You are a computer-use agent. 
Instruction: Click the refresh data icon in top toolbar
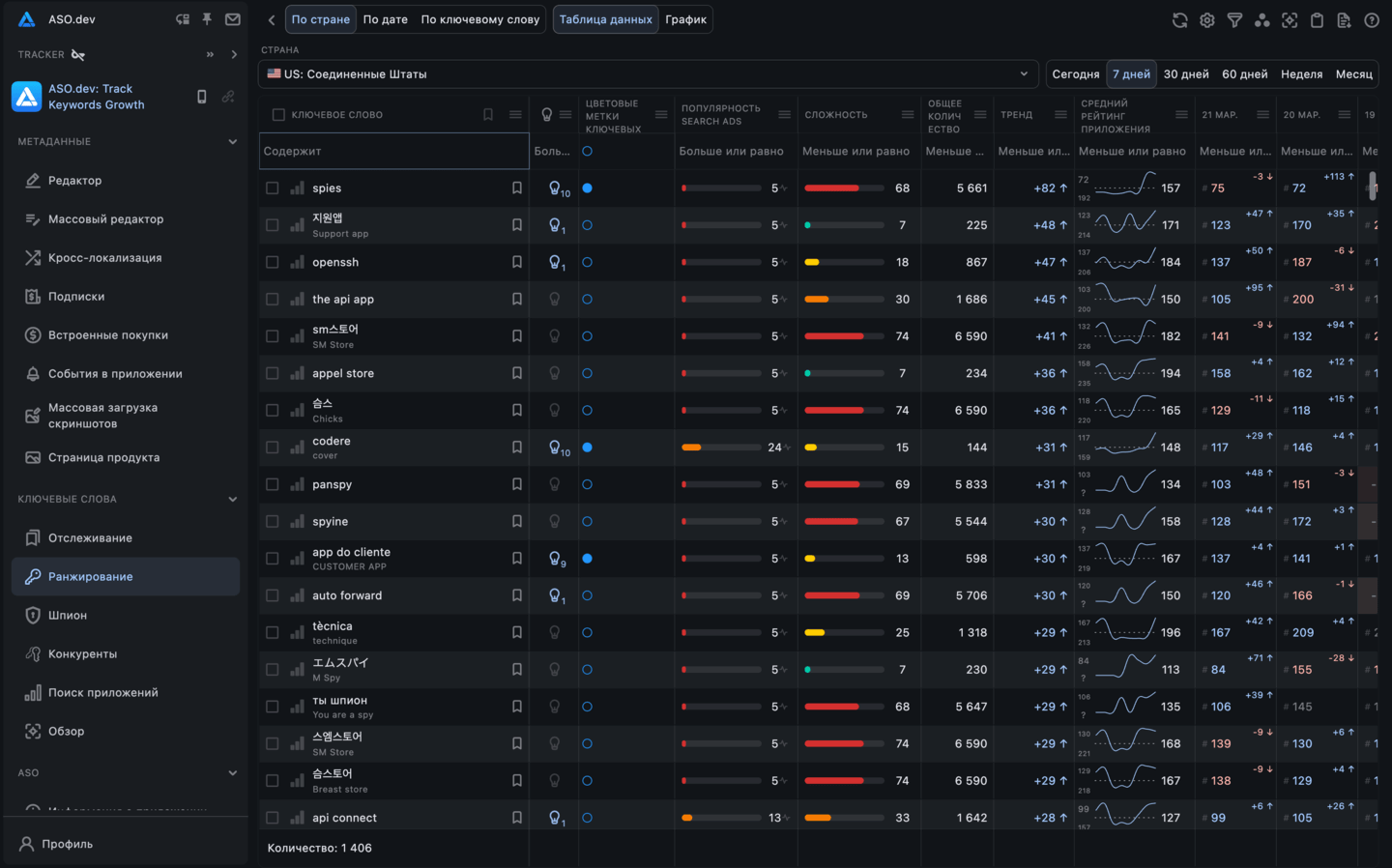[x=1179, y=20]
